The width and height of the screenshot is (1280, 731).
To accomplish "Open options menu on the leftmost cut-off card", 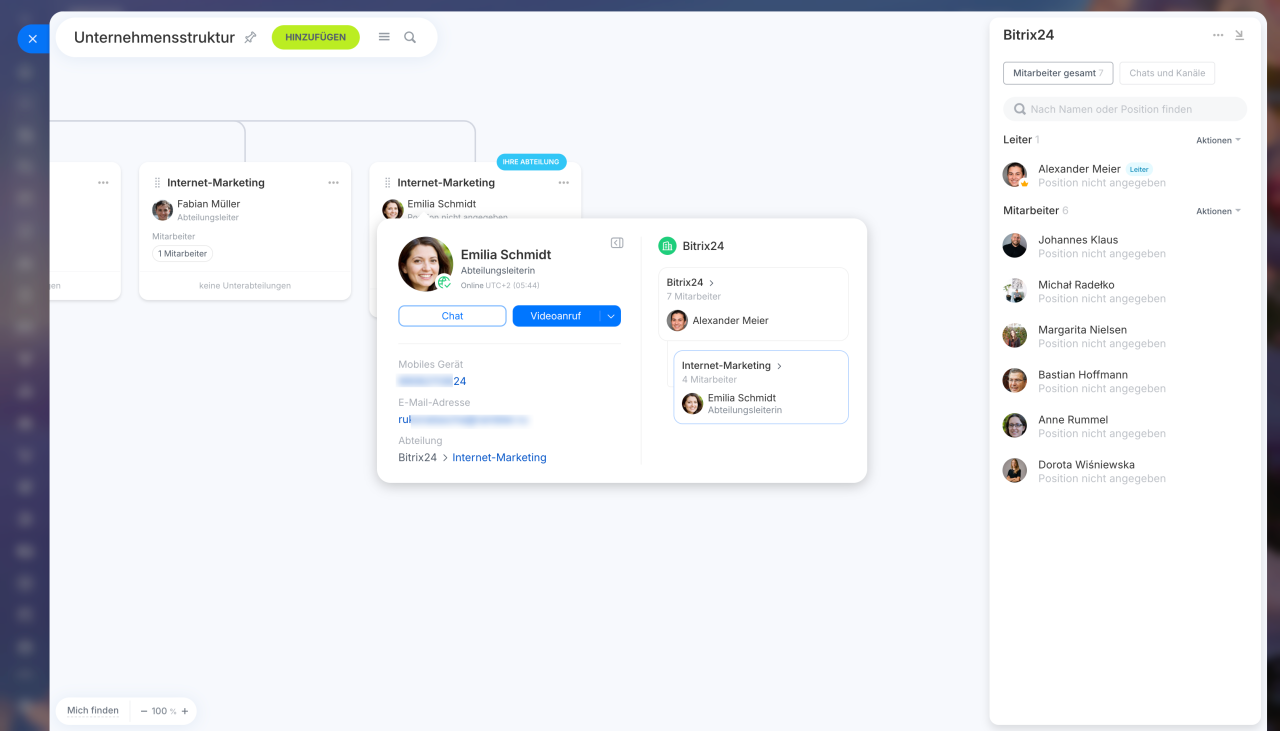I will pyautogui.click(x=103, y=183).
